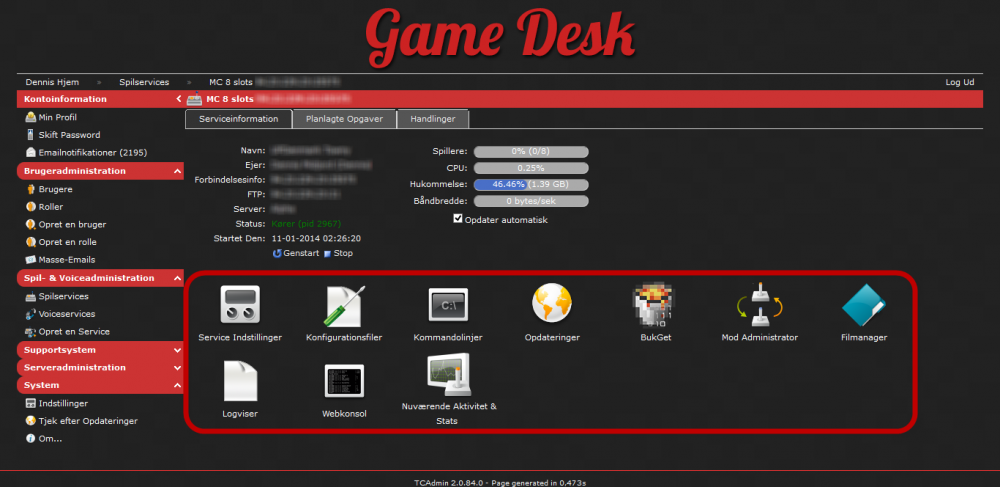The image size is (1000, 487).
Task: Click the Genstart link
Action: [x=301, y=253]
